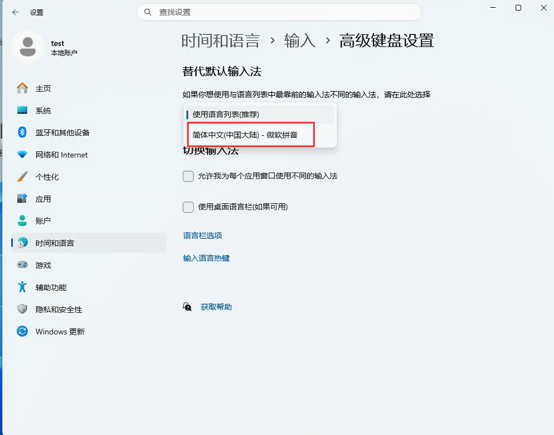
Task: Click the 获取帮助 link
Action: click(216, 307)
